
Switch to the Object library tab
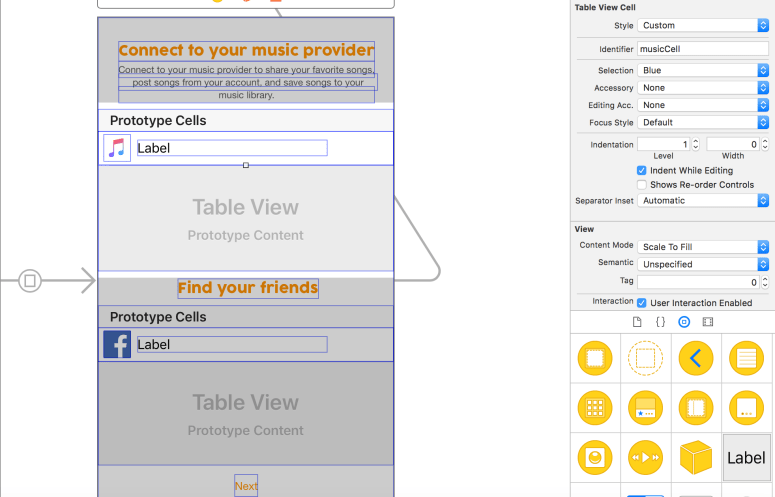(x=684, y=322)
